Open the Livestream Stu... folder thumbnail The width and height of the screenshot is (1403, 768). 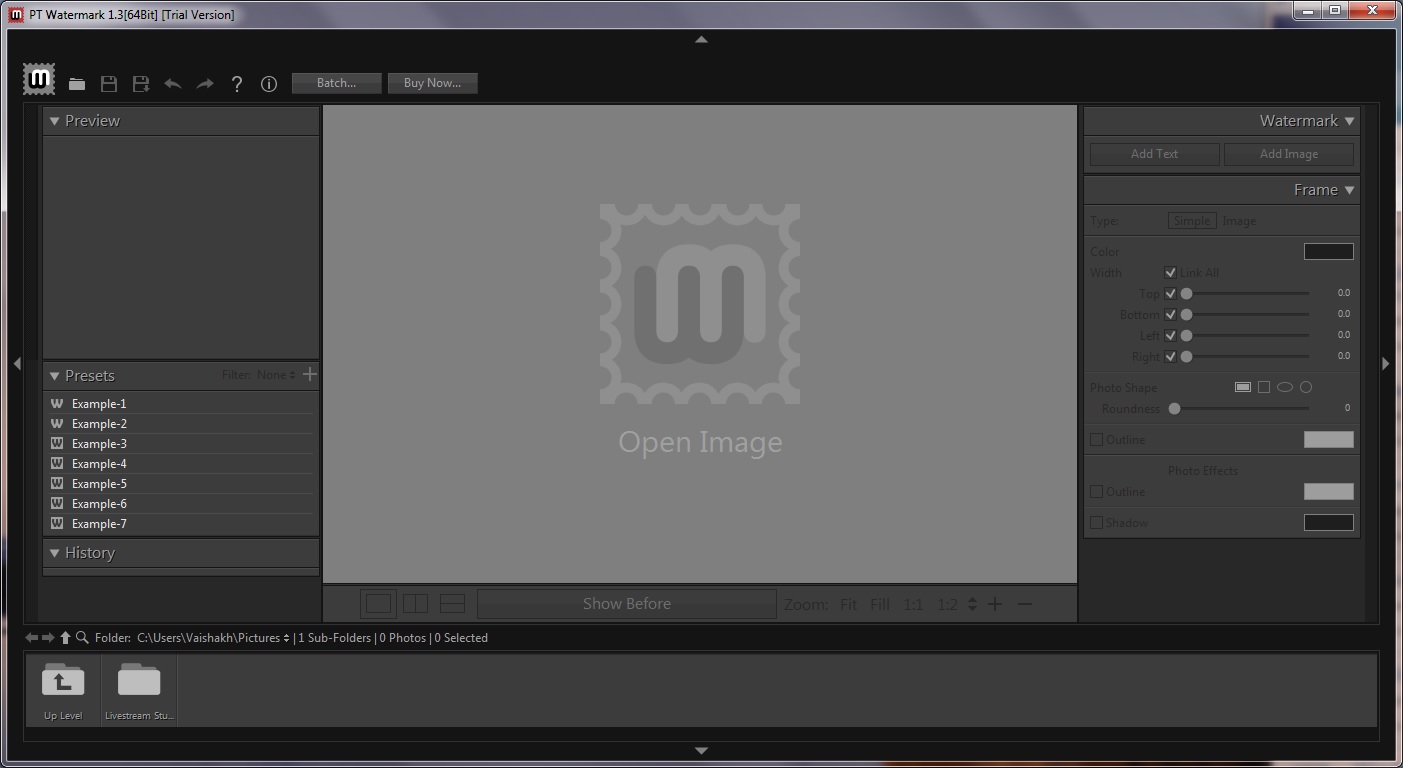click(x=139, y=690)
